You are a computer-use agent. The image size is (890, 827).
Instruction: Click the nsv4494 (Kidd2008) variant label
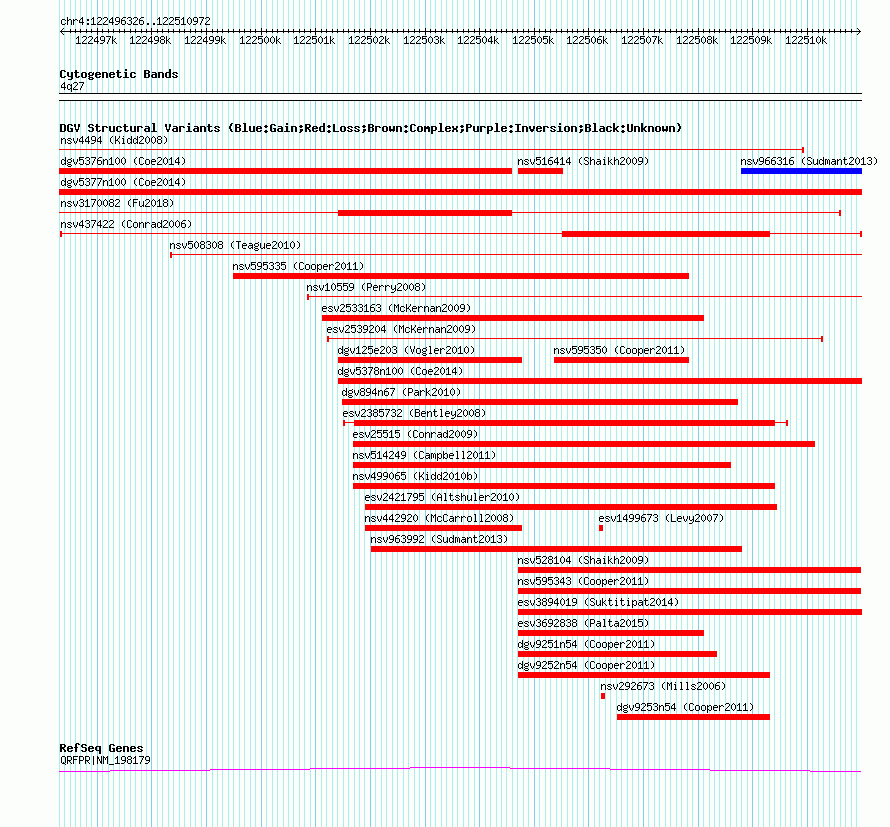[114, 140]
